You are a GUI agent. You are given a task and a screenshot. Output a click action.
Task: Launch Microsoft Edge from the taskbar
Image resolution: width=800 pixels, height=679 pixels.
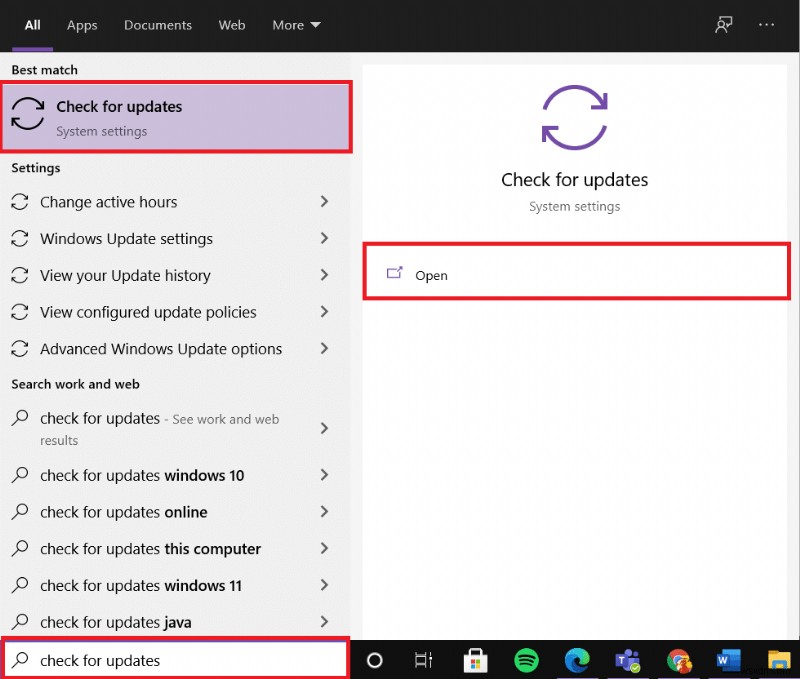(577, 660)
